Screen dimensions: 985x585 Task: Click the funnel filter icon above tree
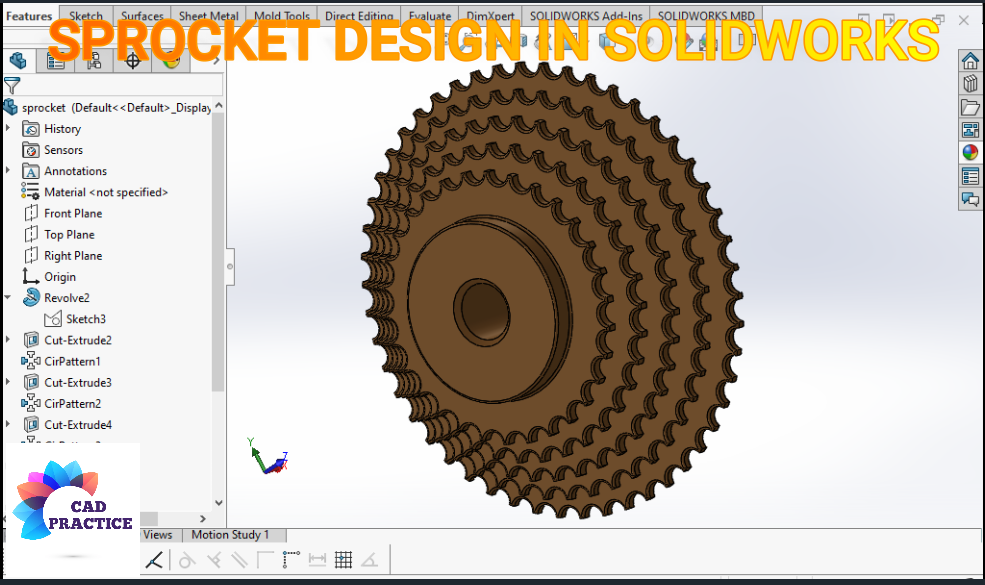pyautogui.click(x=12, y=85)
